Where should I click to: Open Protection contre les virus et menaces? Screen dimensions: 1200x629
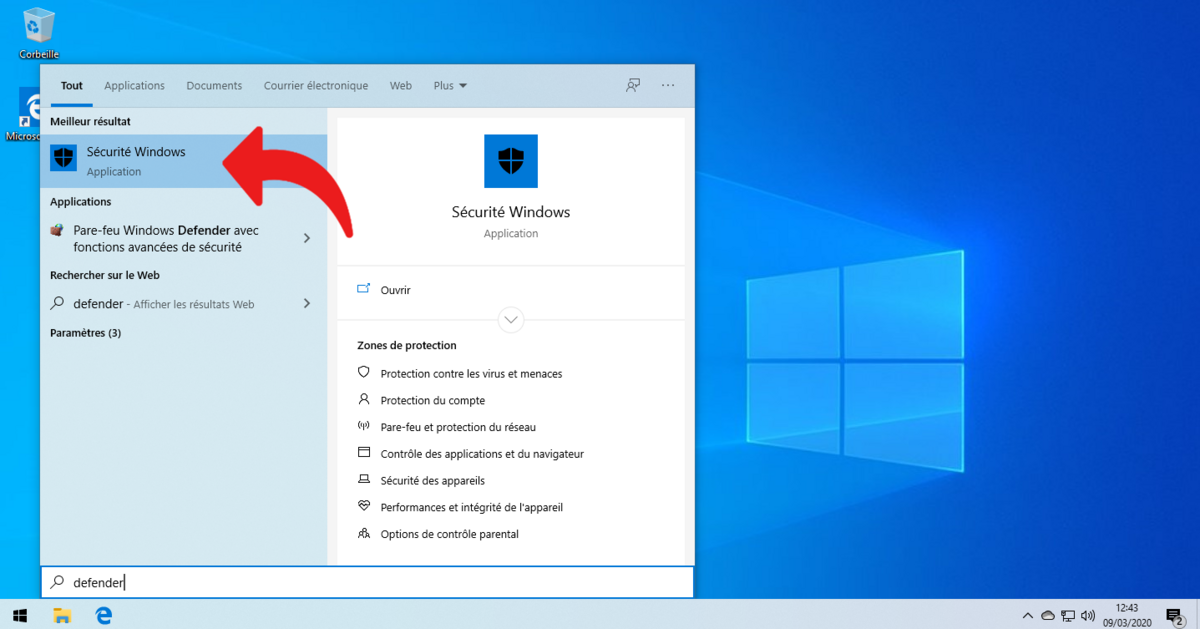point(471,373)
